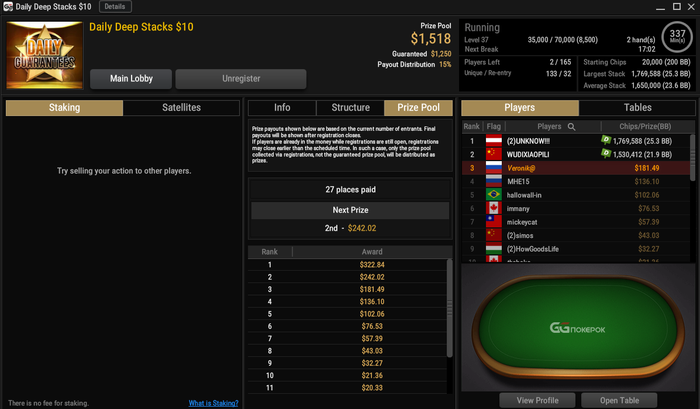The width and height of the screenshot is (700, 409).
Task: Click the Unregister button
Action: pos(241,79)
